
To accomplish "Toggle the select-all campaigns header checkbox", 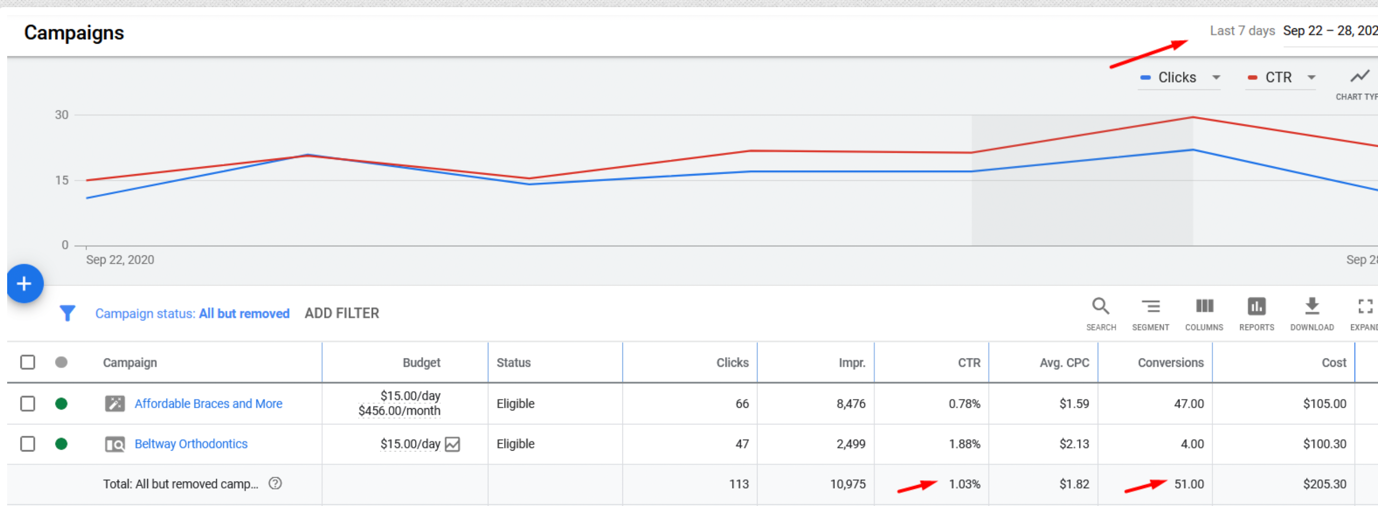I will pos(28,362).
